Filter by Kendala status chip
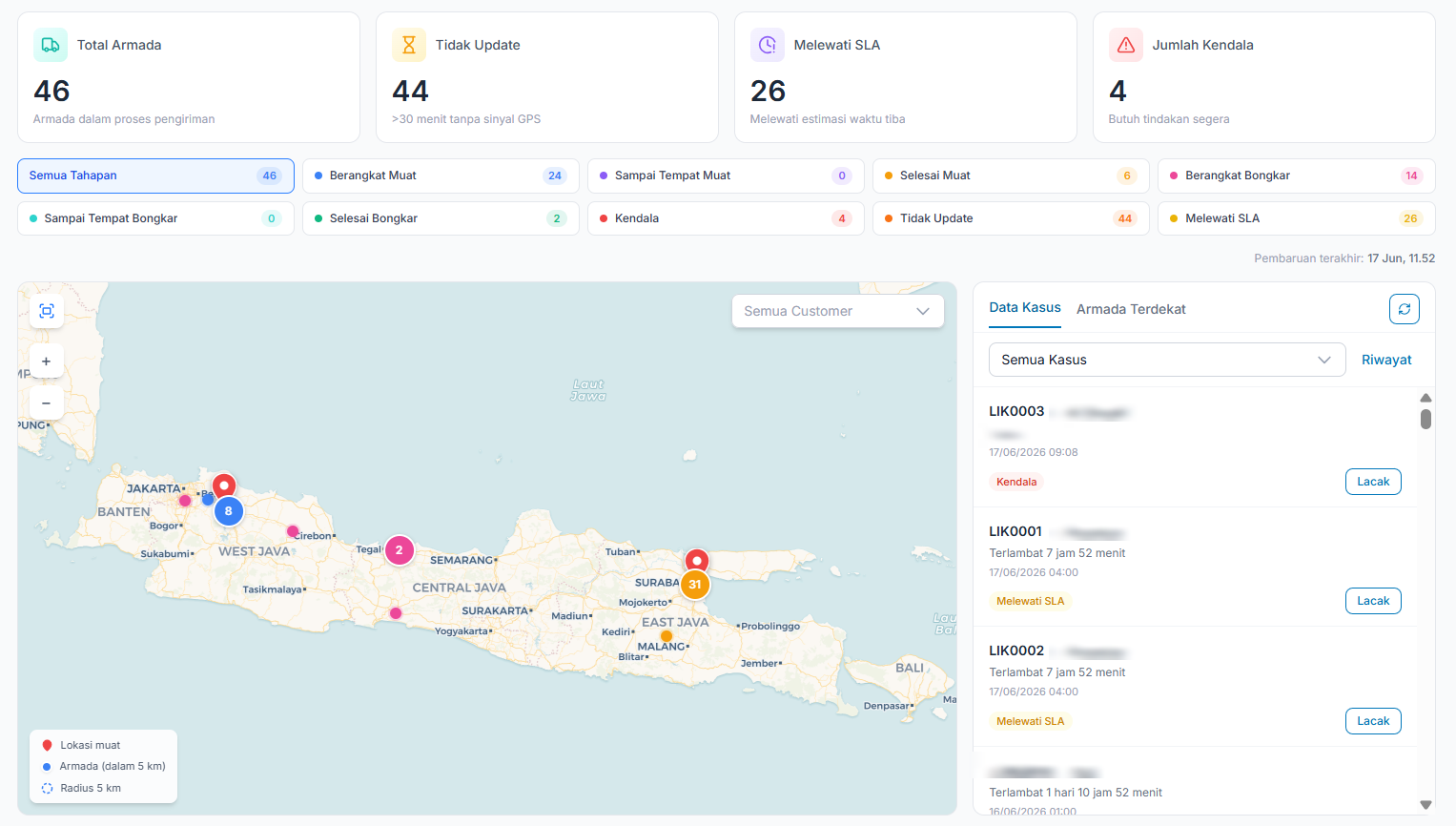1456x826 pixels. 726,218
